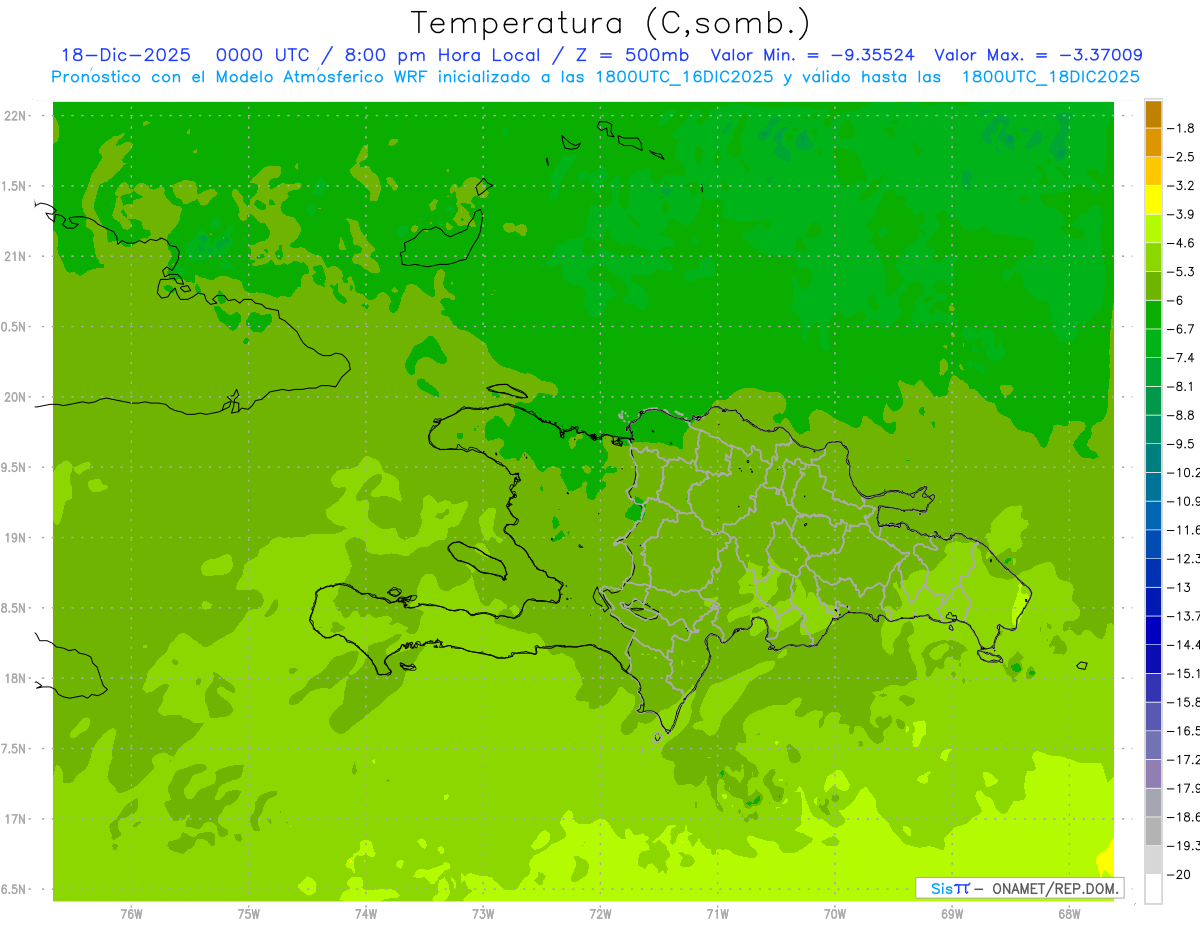Select the date text '18-Dic-2025'
The image size is (1200, 927).
126,55
